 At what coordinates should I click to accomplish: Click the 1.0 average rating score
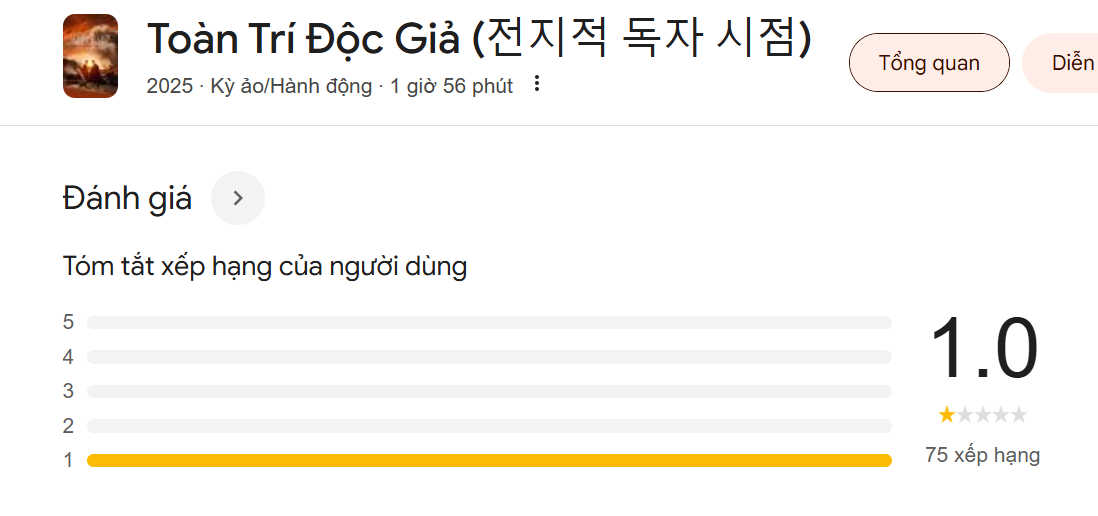pyautogui.click(x=983, y=349)
